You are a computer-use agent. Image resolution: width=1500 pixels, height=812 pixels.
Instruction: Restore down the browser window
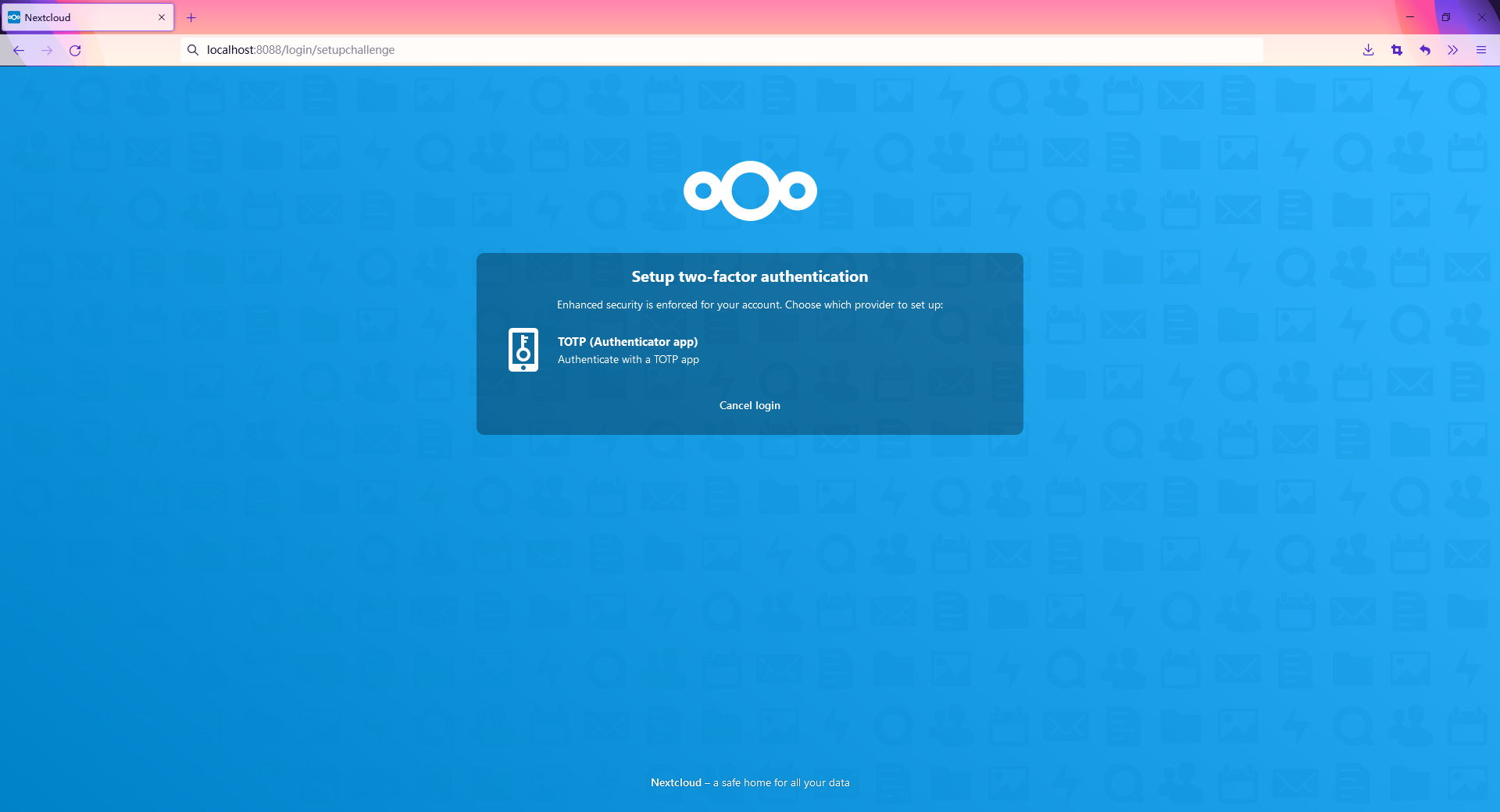click(1446, 16)
